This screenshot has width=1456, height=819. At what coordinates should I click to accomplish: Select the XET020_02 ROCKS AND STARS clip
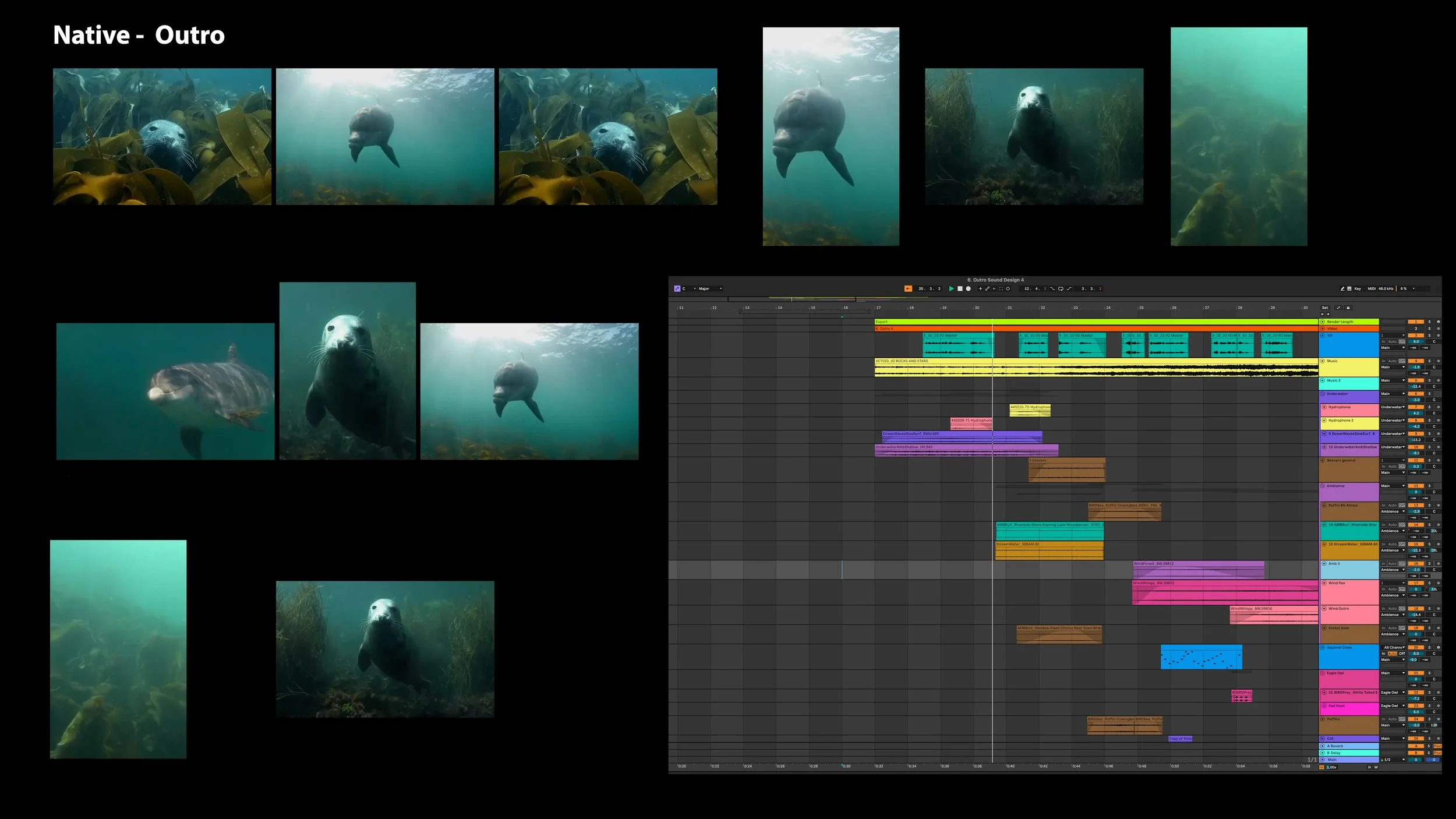(902, 361)
